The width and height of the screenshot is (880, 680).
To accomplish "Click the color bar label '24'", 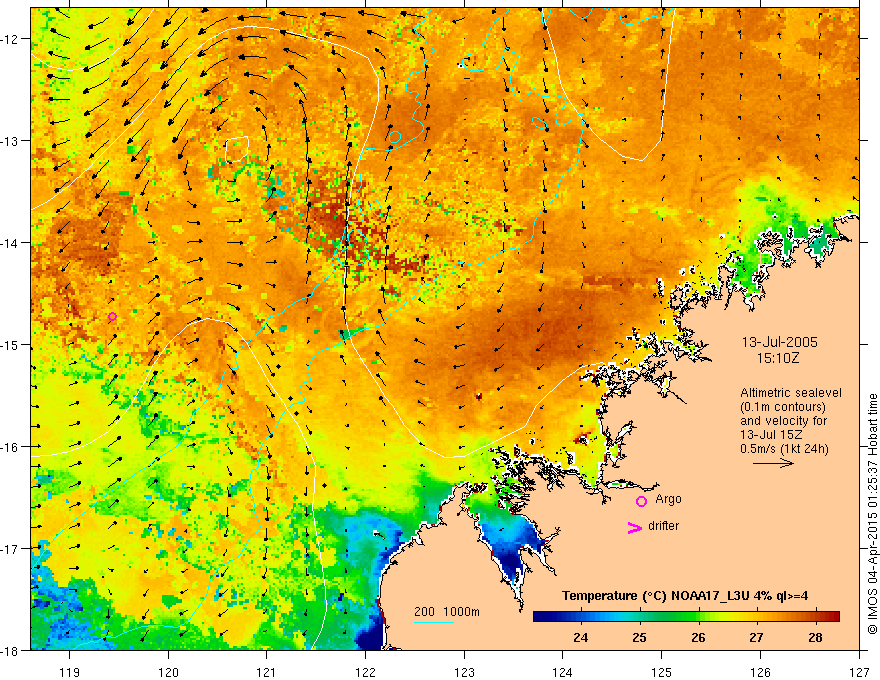I will coord(580,638).
